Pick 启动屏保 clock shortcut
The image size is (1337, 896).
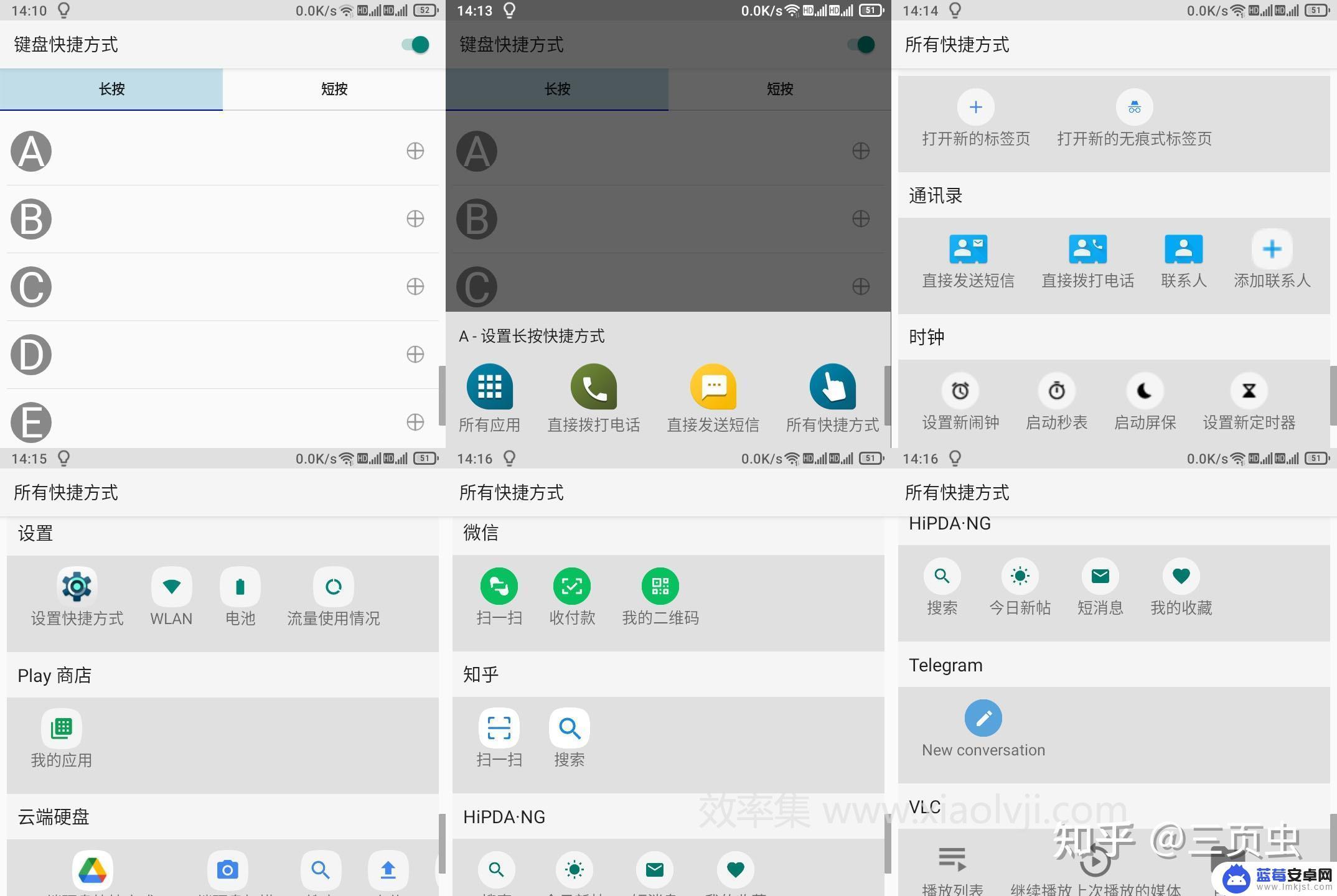tap(1145, 403)
